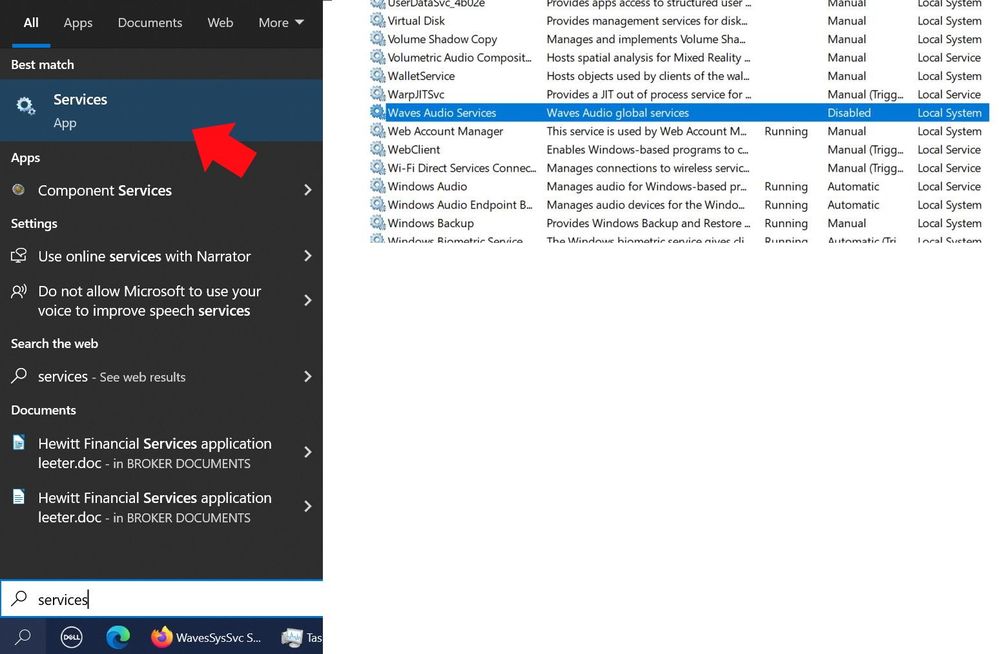Expand the 'services' web results chevron
This screenshot has width=999, height=654.
coord(307,377)
